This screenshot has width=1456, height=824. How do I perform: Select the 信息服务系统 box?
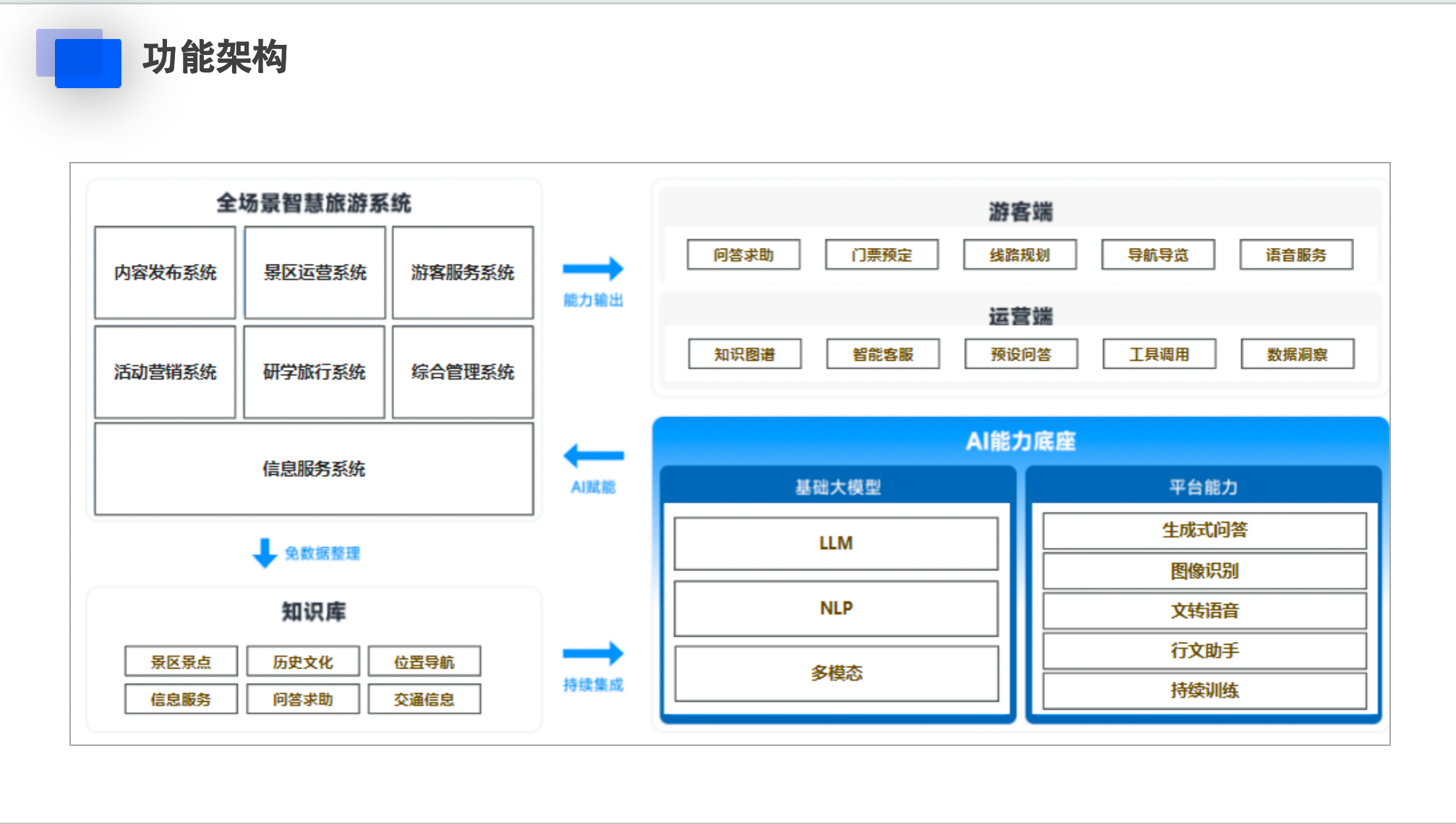click(x=314, y=468)
